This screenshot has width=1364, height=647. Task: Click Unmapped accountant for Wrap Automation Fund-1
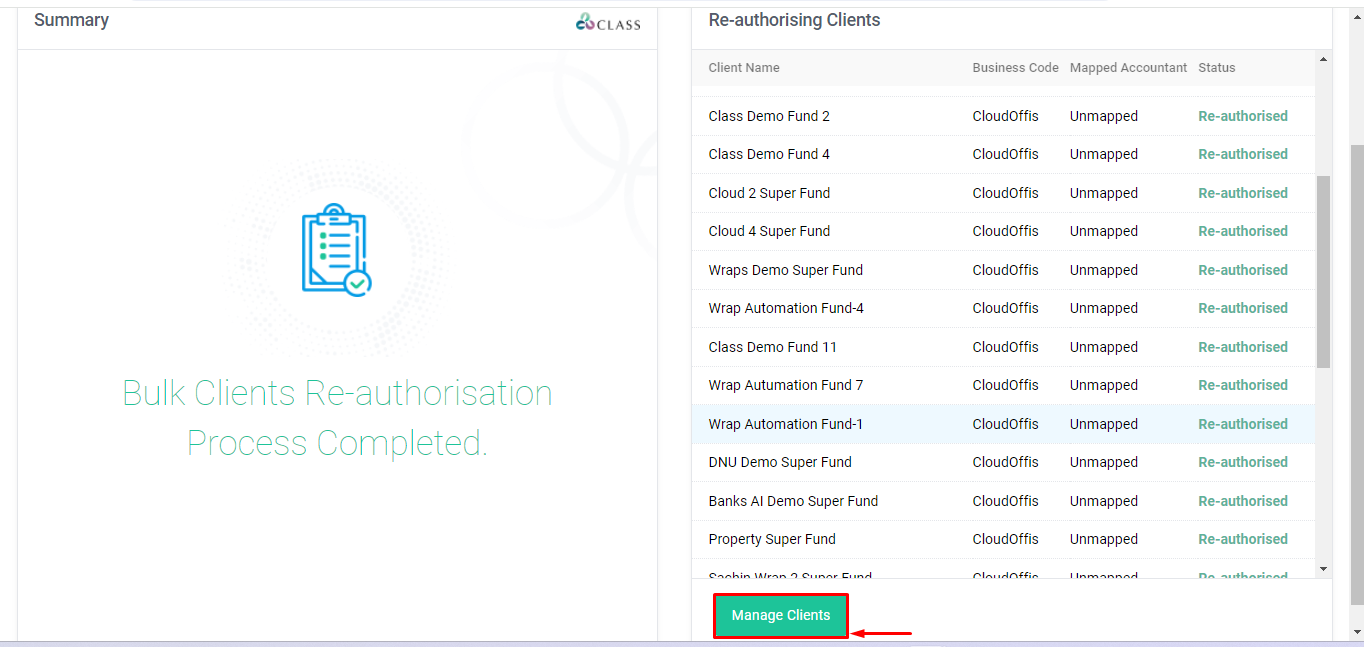[x=1104, y=424]
